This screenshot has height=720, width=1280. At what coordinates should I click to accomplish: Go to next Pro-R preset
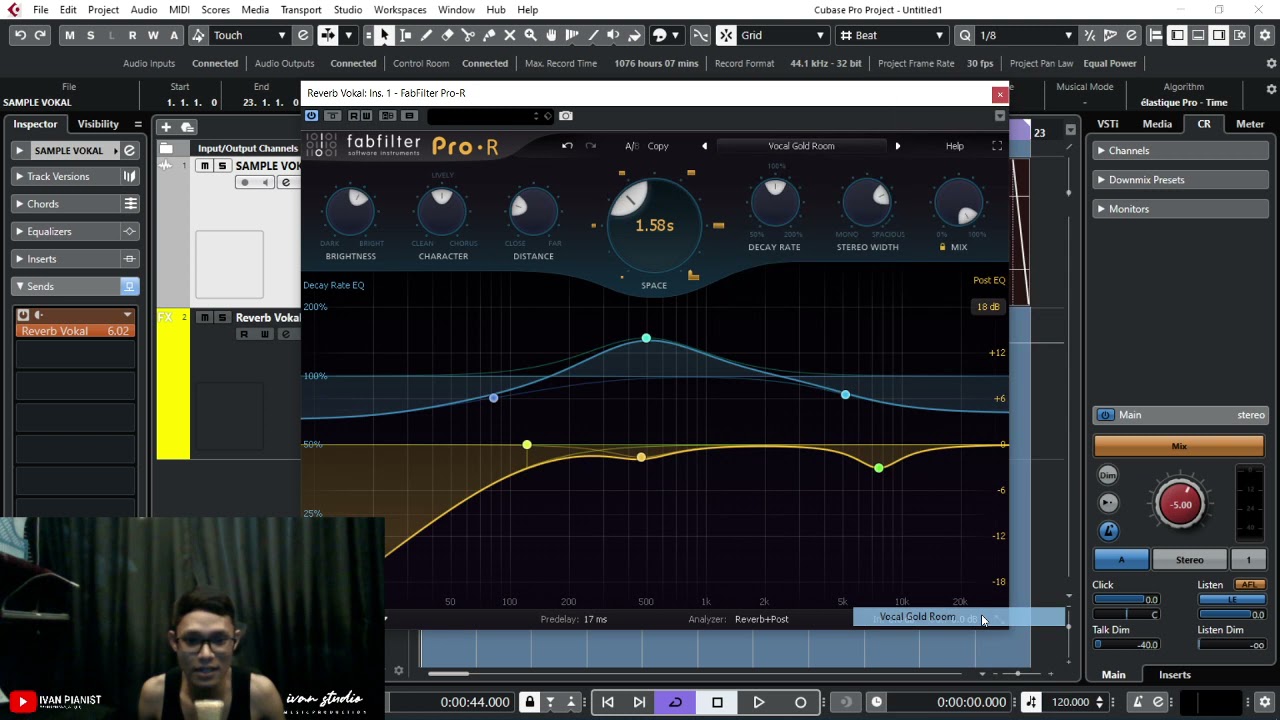(897, 146)
